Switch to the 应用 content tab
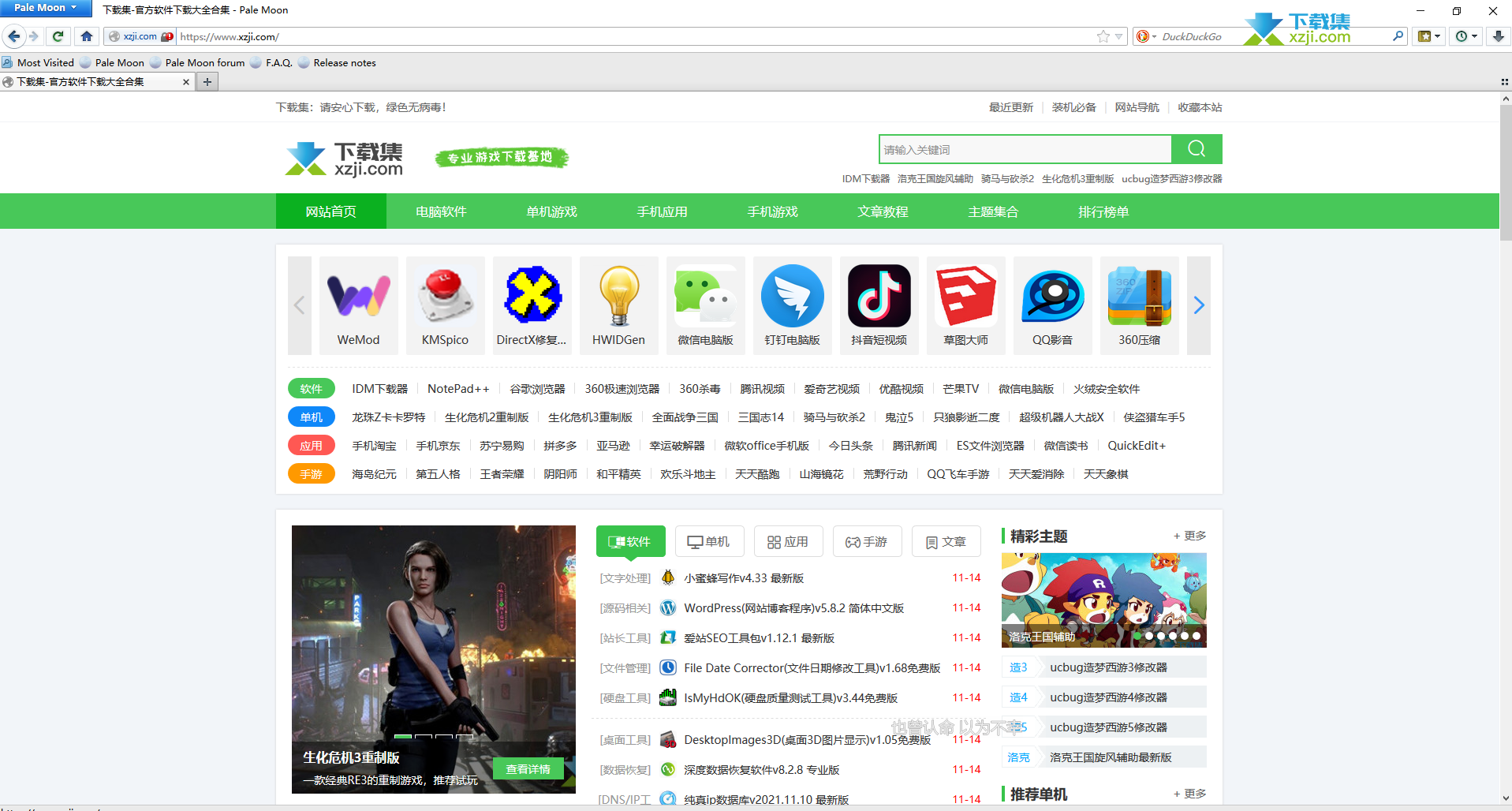Image resolution: width=1512 pixels, height=811 pixels. click(x=789, y=542)
